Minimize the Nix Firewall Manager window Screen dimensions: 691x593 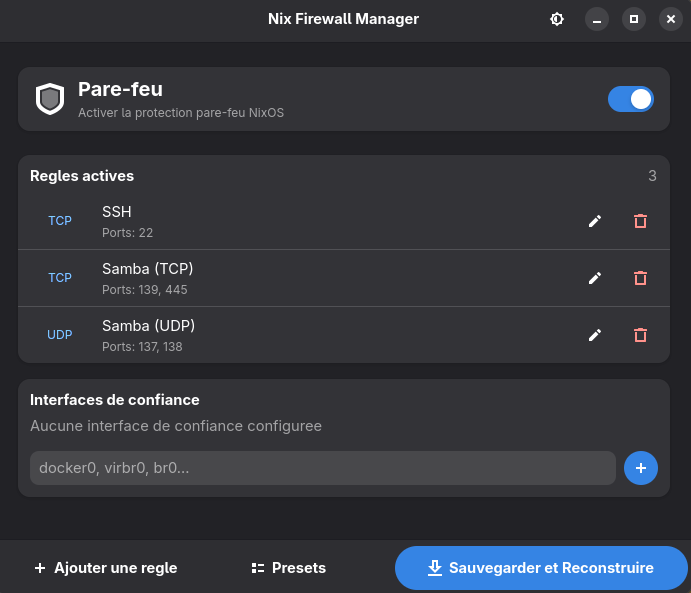[597, 19]
